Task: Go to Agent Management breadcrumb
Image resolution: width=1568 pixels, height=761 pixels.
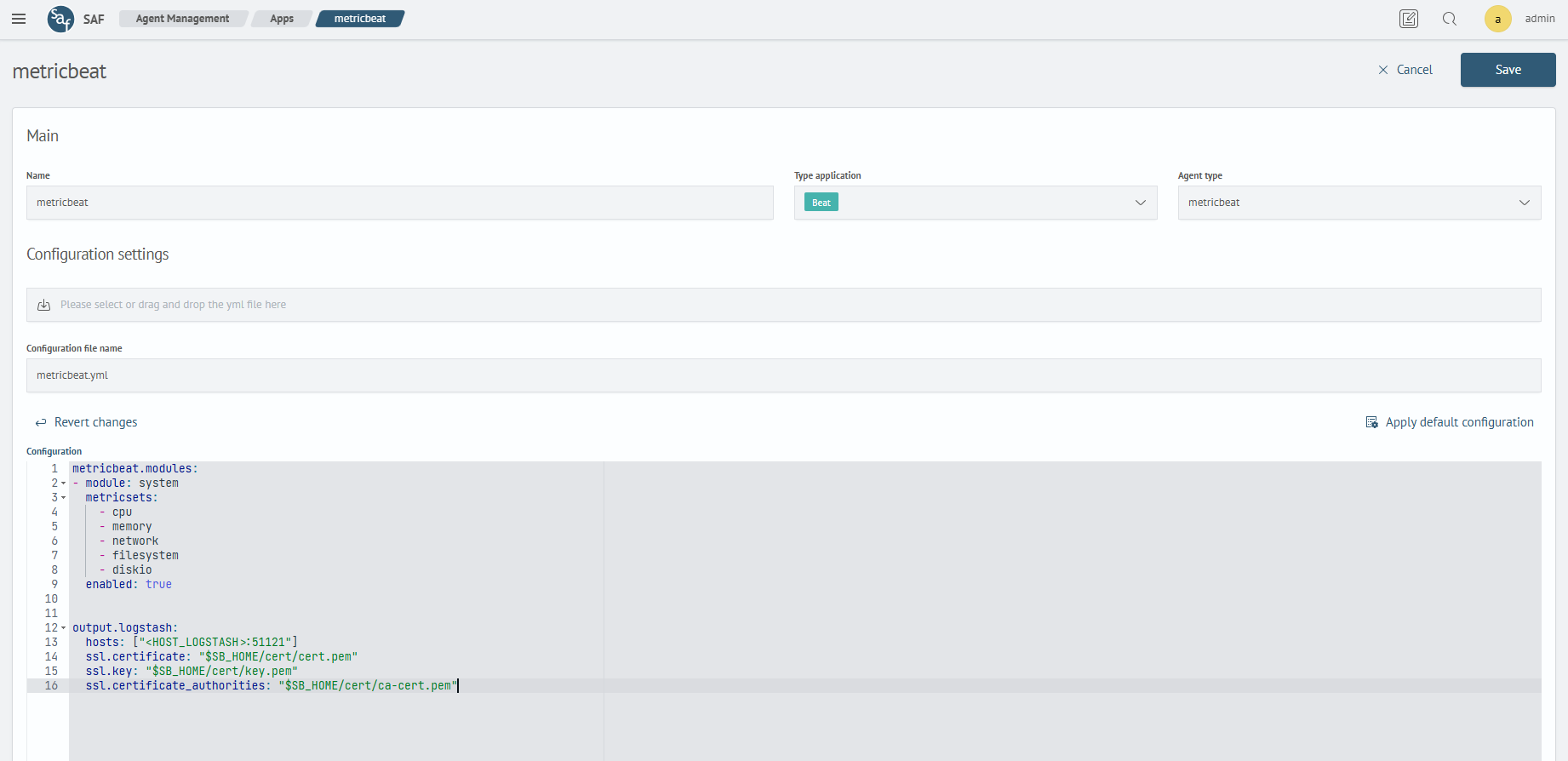Action: pyautogui.click(x=182, y=19)
